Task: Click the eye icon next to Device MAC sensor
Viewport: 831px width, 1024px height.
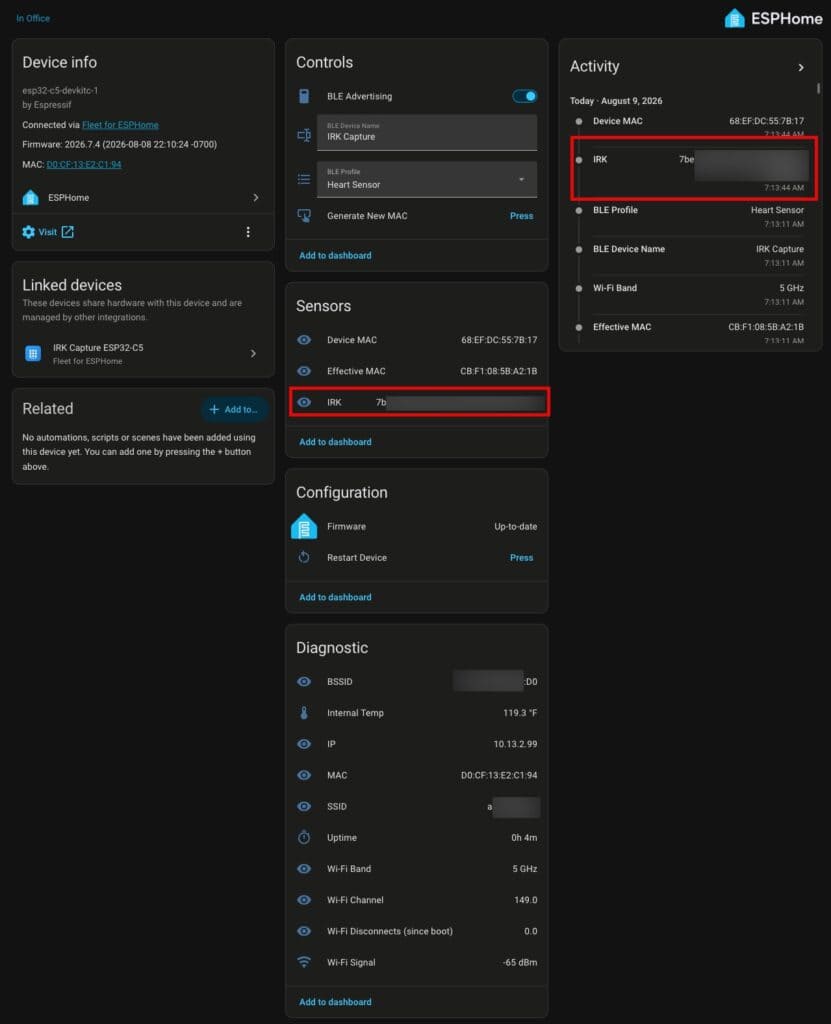Action: (304, 340)
